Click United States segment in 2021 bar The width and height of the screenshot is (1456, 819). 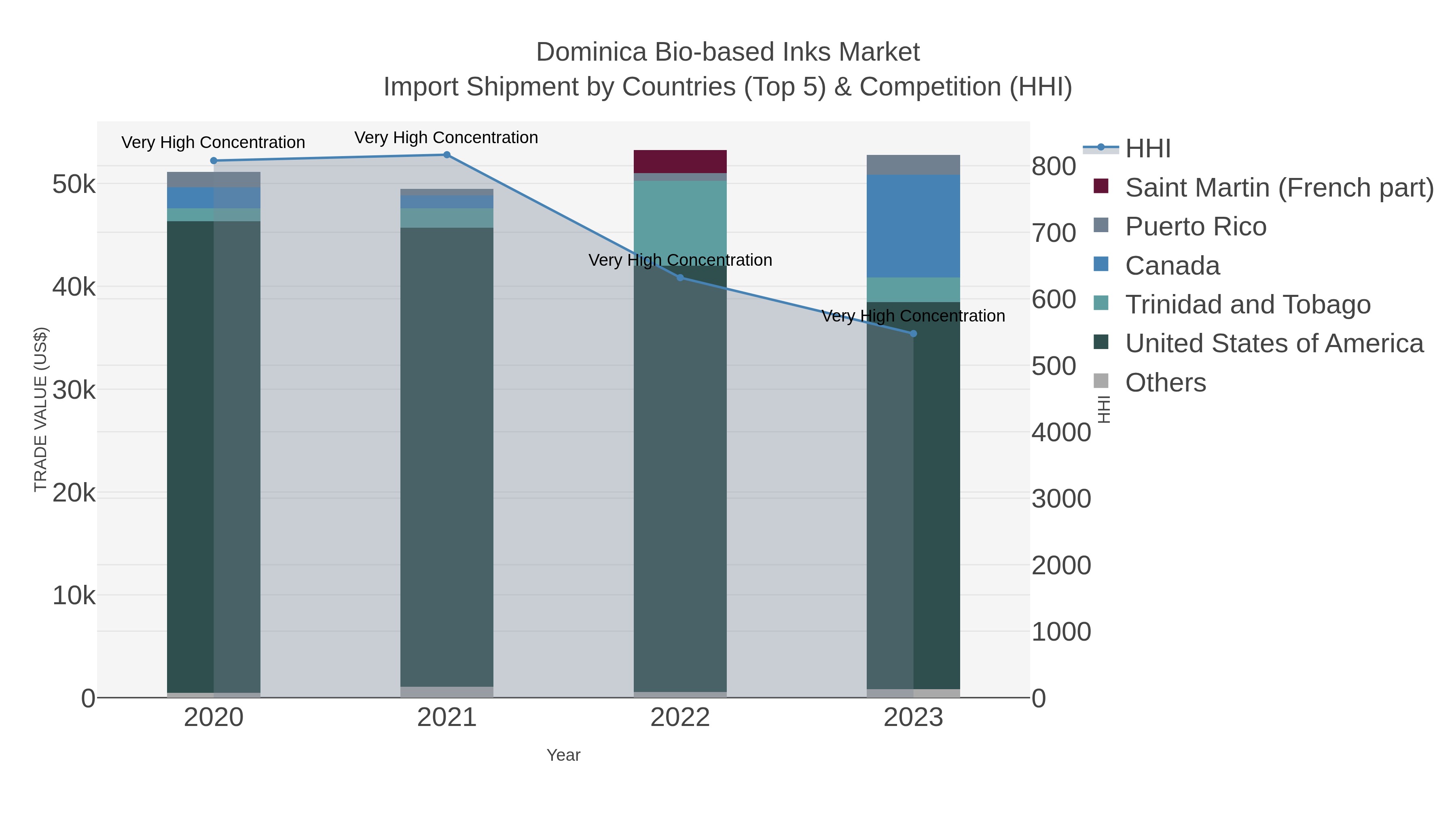pyautogui.click(x=447, y=457)
